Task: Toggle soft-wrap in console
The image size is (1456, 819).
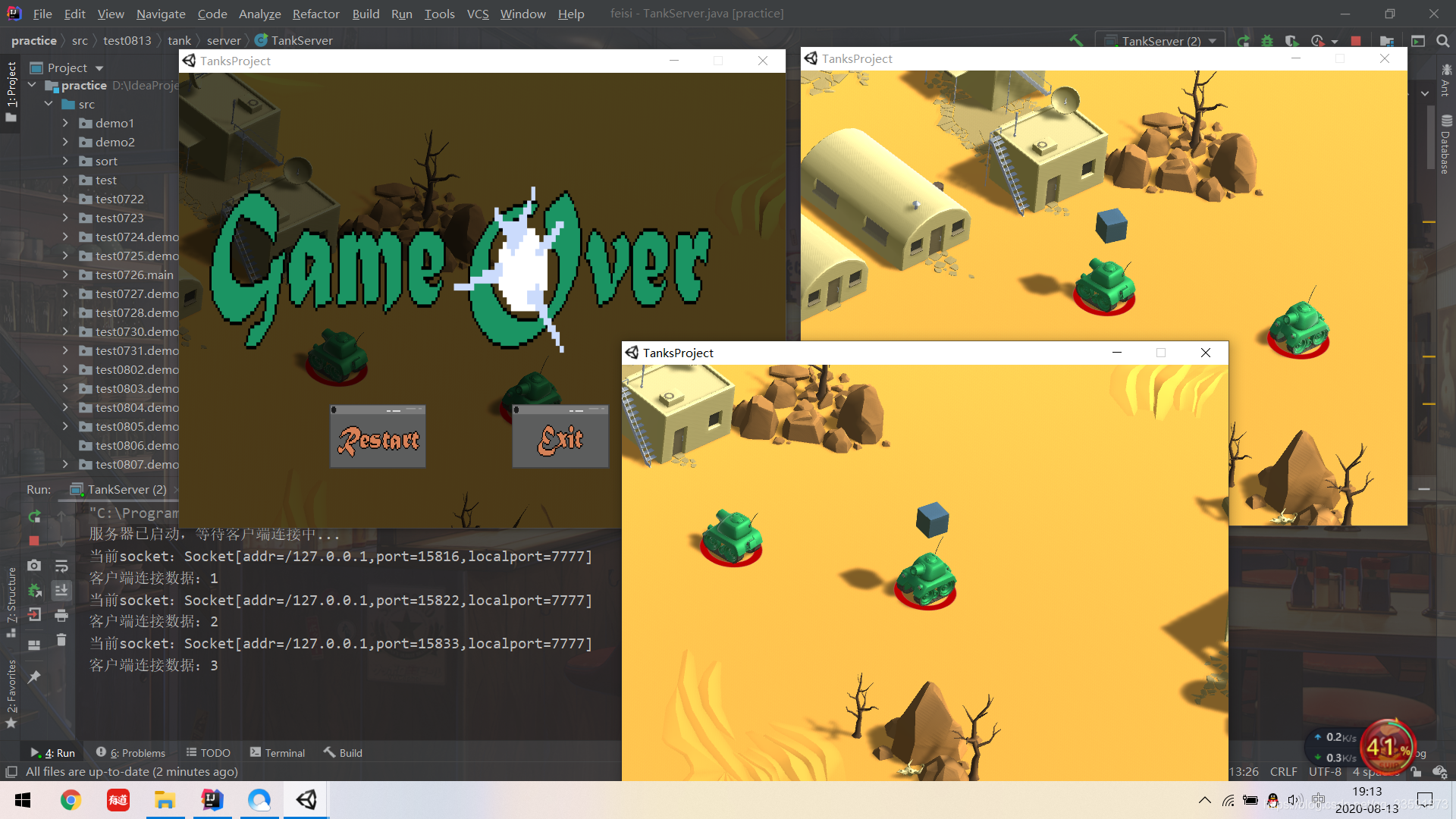Action: coord(61,566)
